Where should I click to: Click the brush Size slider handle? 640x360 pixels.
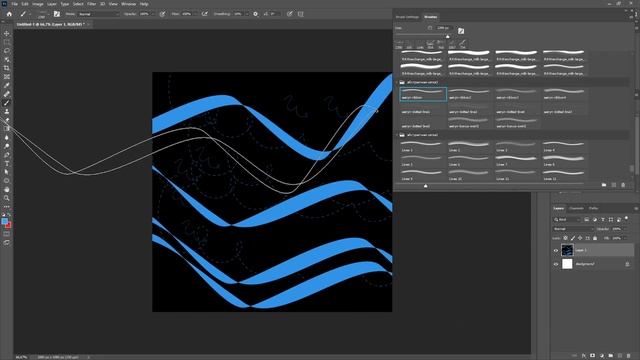click(448, 36)
